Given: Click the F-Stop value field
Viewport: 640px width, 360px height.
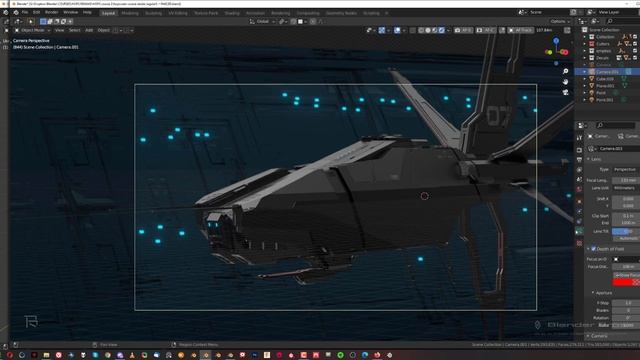Looking at the screenshot, I should [x=626, y=303].
